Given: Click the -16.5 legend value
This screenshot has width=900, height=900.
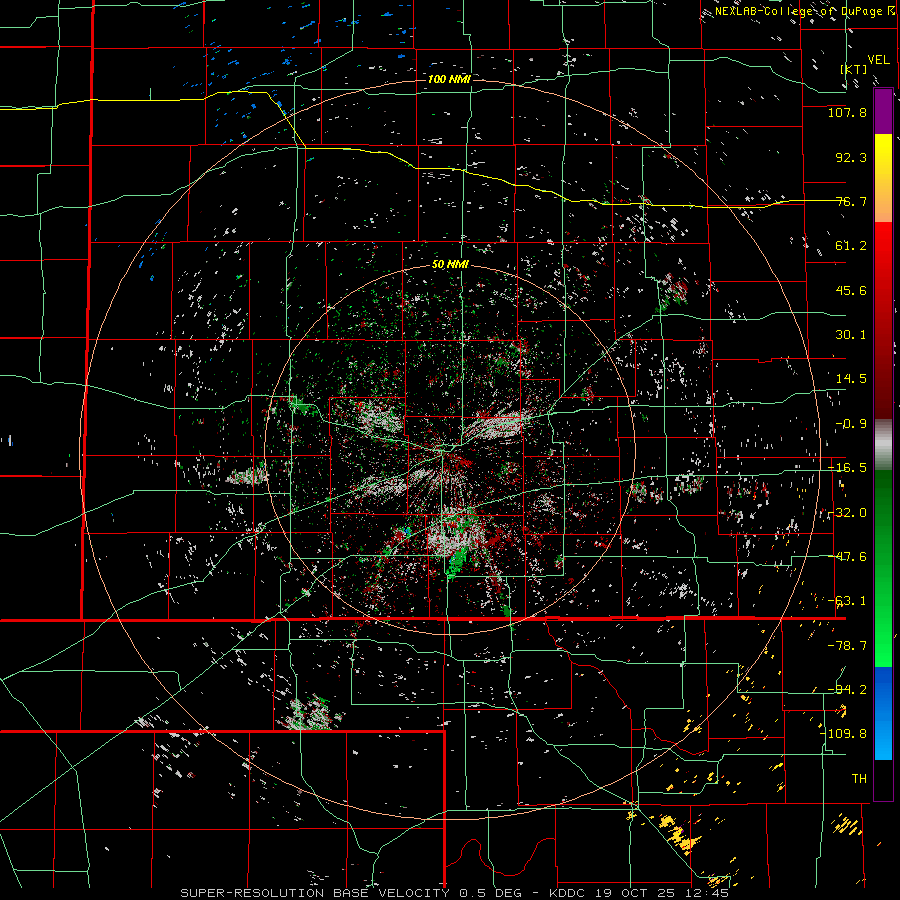Looking at the screenshot, I should 847,468.
